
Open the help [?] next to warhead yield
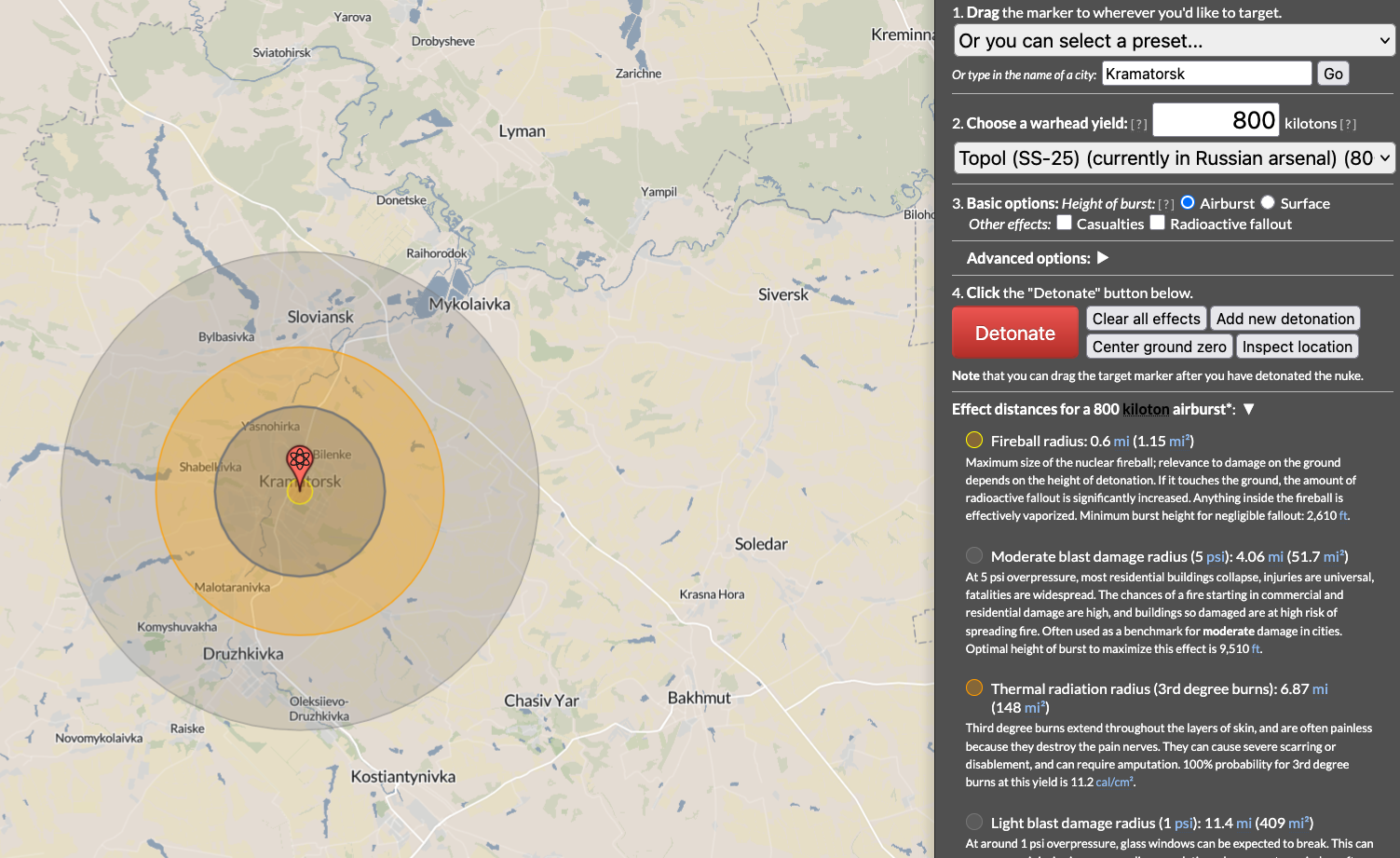pyautogui.click(x=1139, y=124)
